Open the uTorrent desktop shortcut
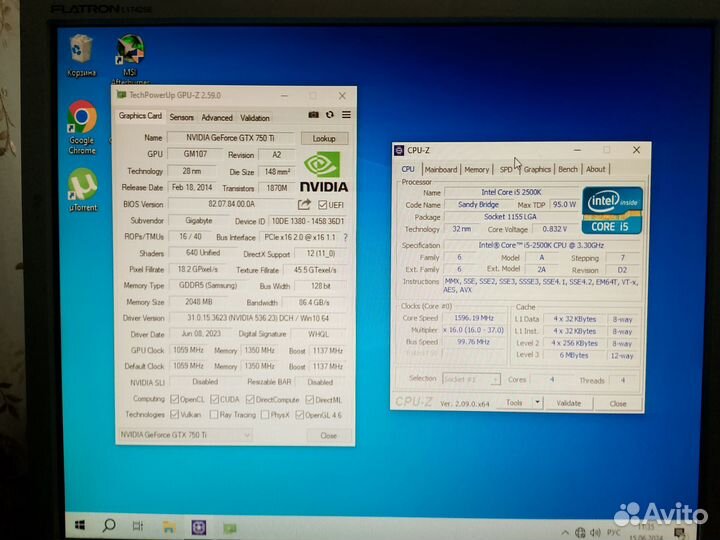Screen dimensions: 720x540 point(83,190)
